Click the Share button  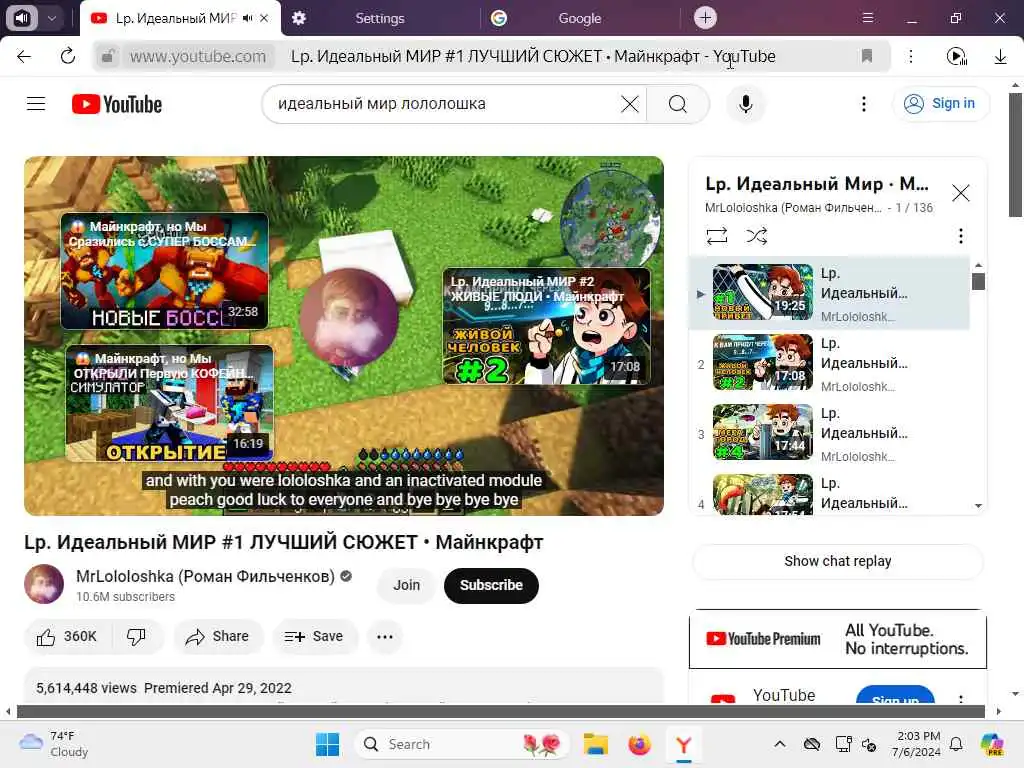(x=217, y=636)
